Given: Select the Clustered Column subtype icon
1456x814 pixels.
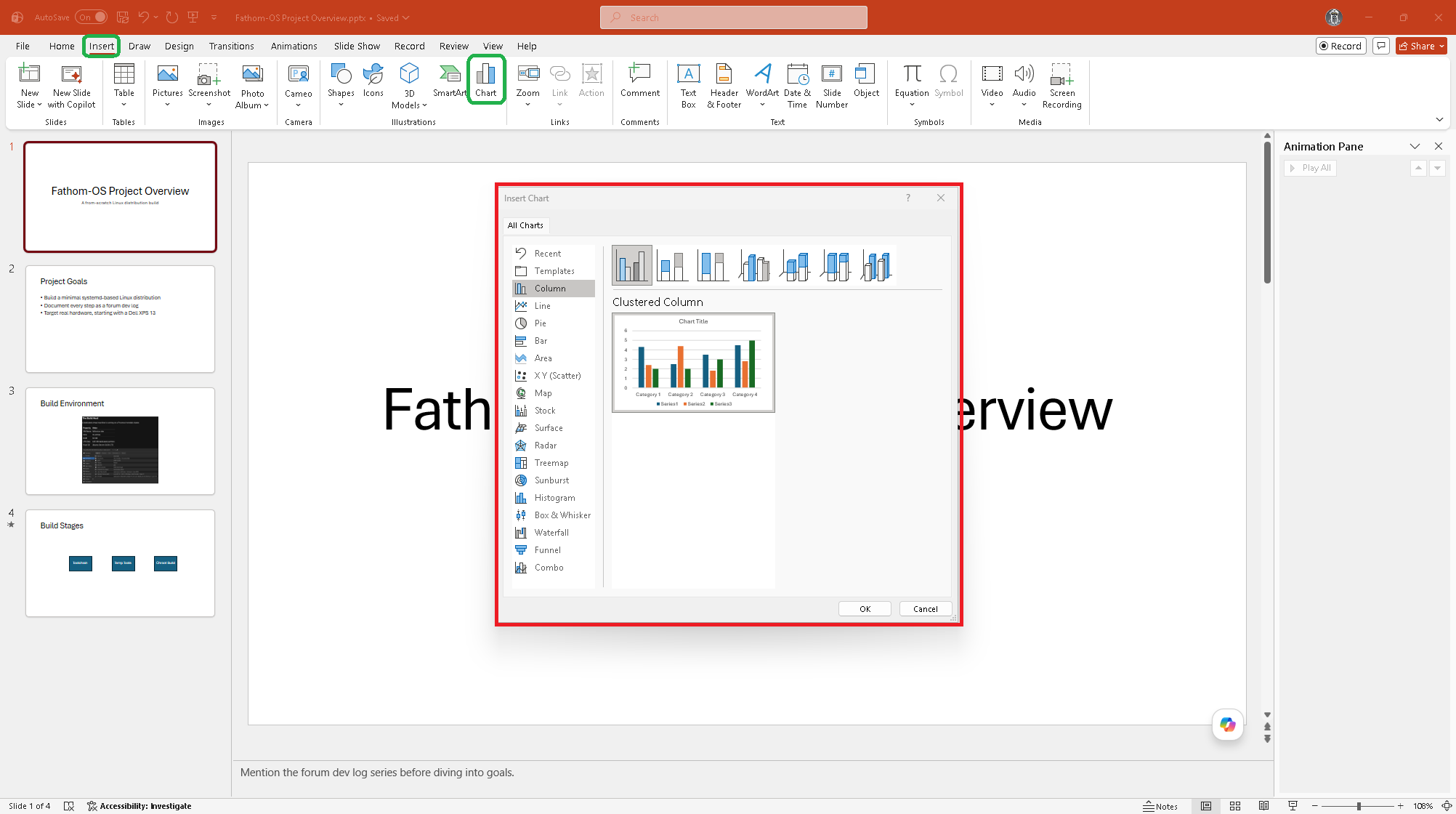Looking at the screenshot, I should click(632, 265).
